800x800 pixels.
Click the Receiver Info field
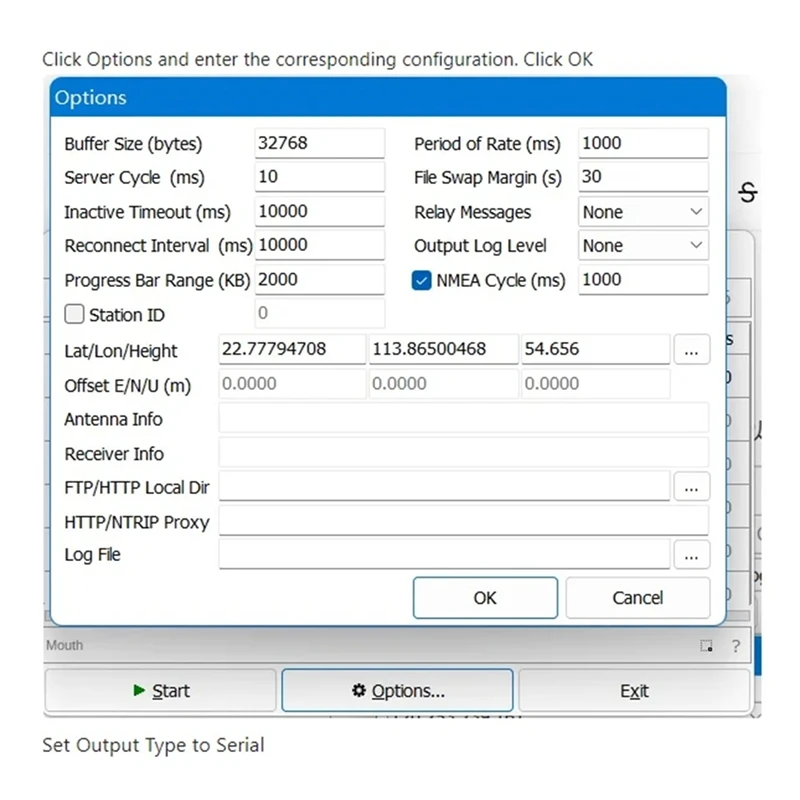point(464,452)
